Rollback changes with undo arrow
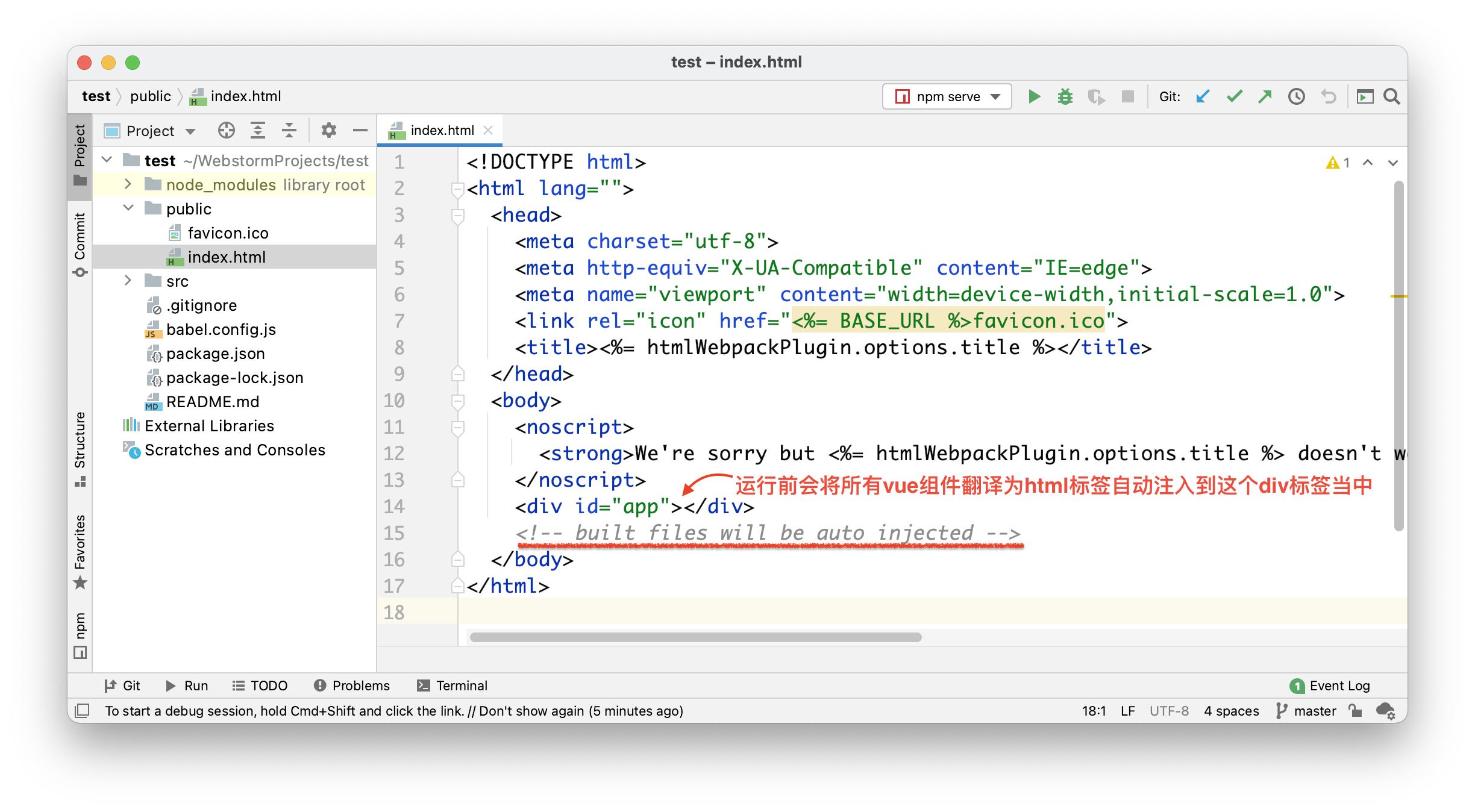Image resolution: width=1475 pixels, height=812 pixels. pyautogui.click(x=1328, y=96)
